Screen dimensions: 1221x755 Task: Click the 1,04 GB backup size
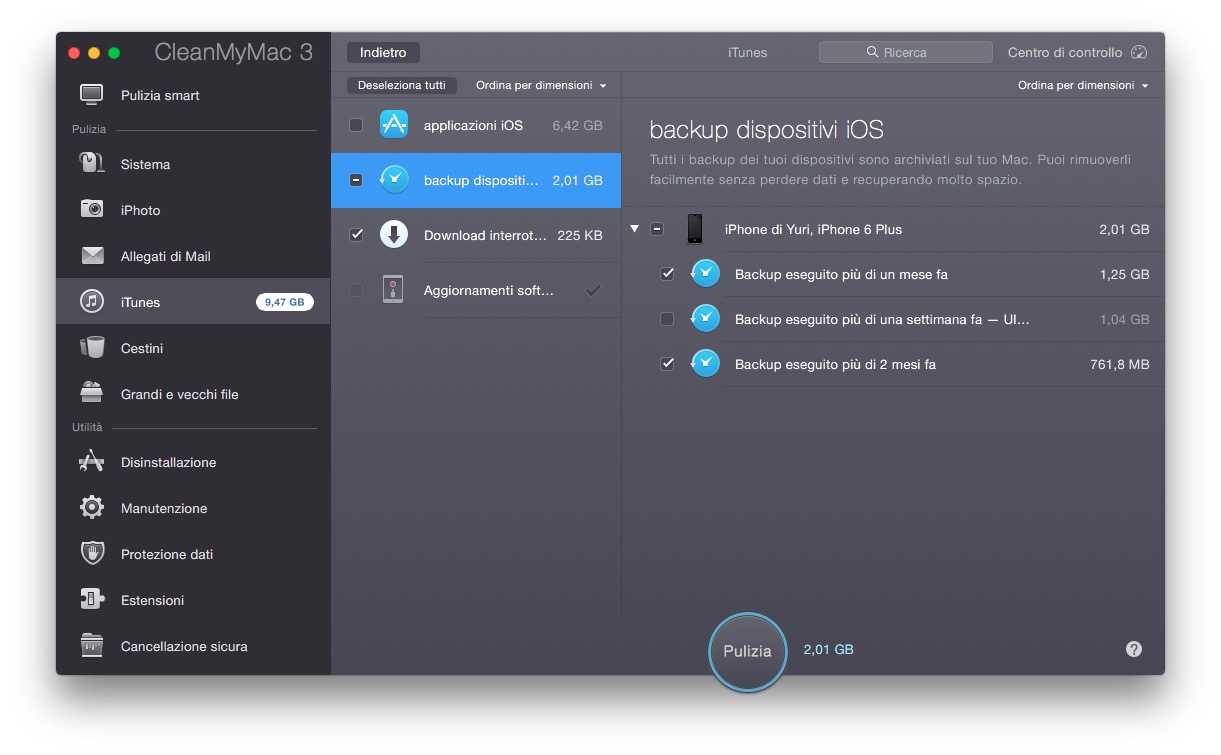pos(1124,319)
